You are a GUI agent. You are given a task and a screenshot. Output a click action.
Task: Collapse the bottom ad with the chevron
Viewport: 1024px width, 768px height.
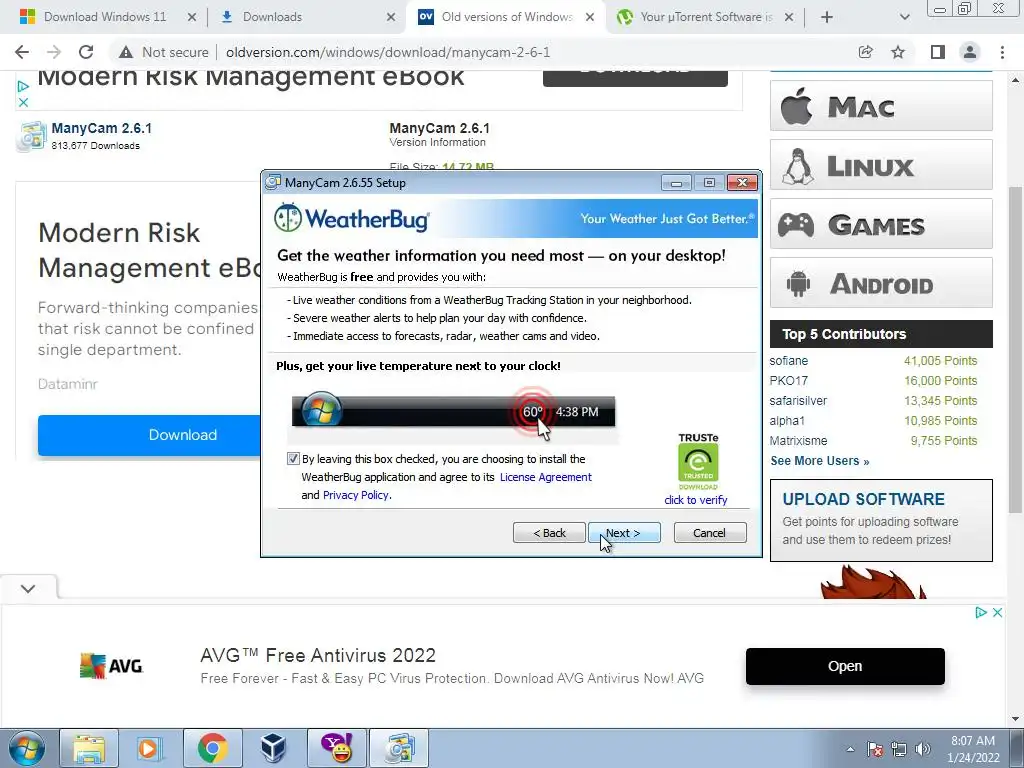point(28,588)
